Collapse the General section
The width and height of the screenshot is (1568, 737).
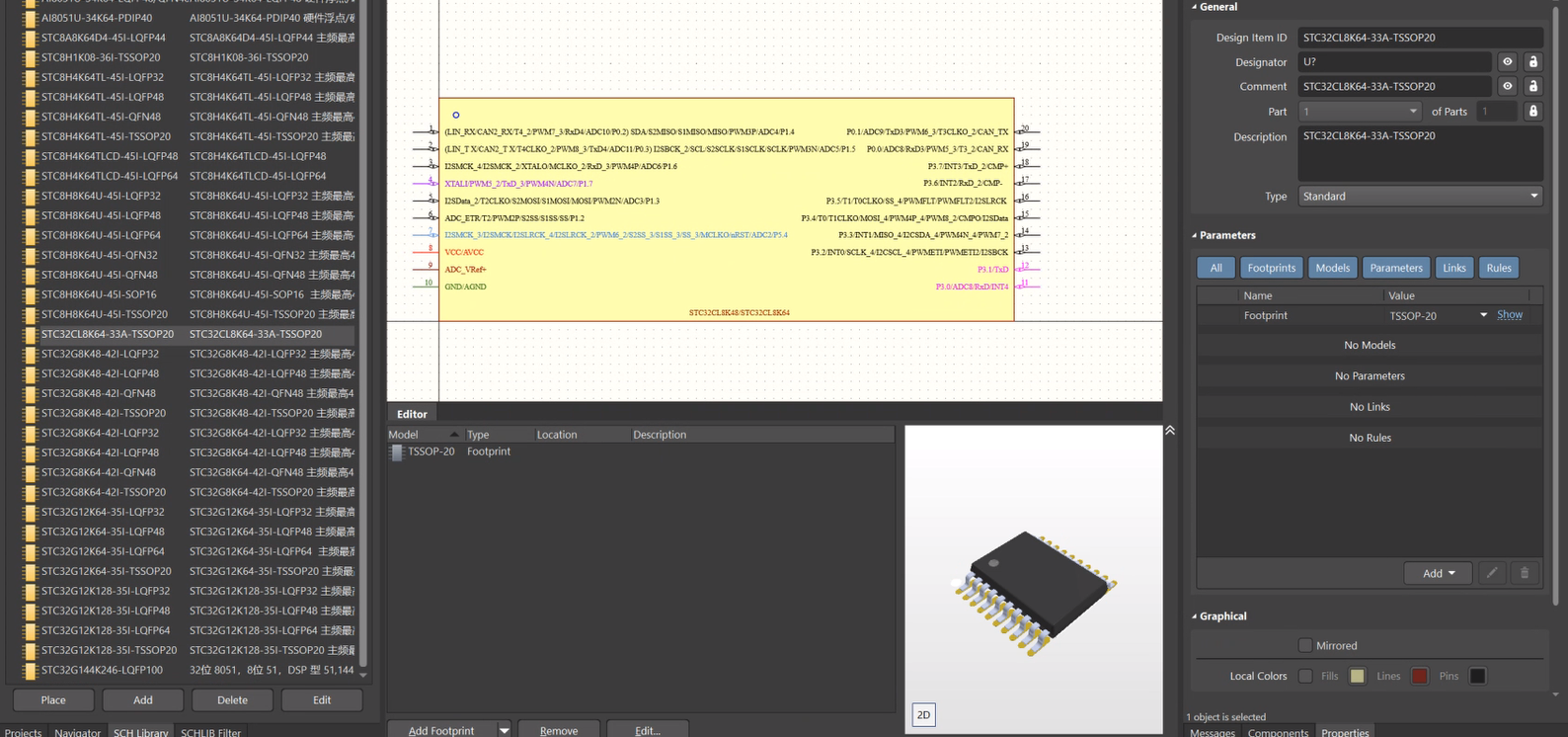[1194, 7]
